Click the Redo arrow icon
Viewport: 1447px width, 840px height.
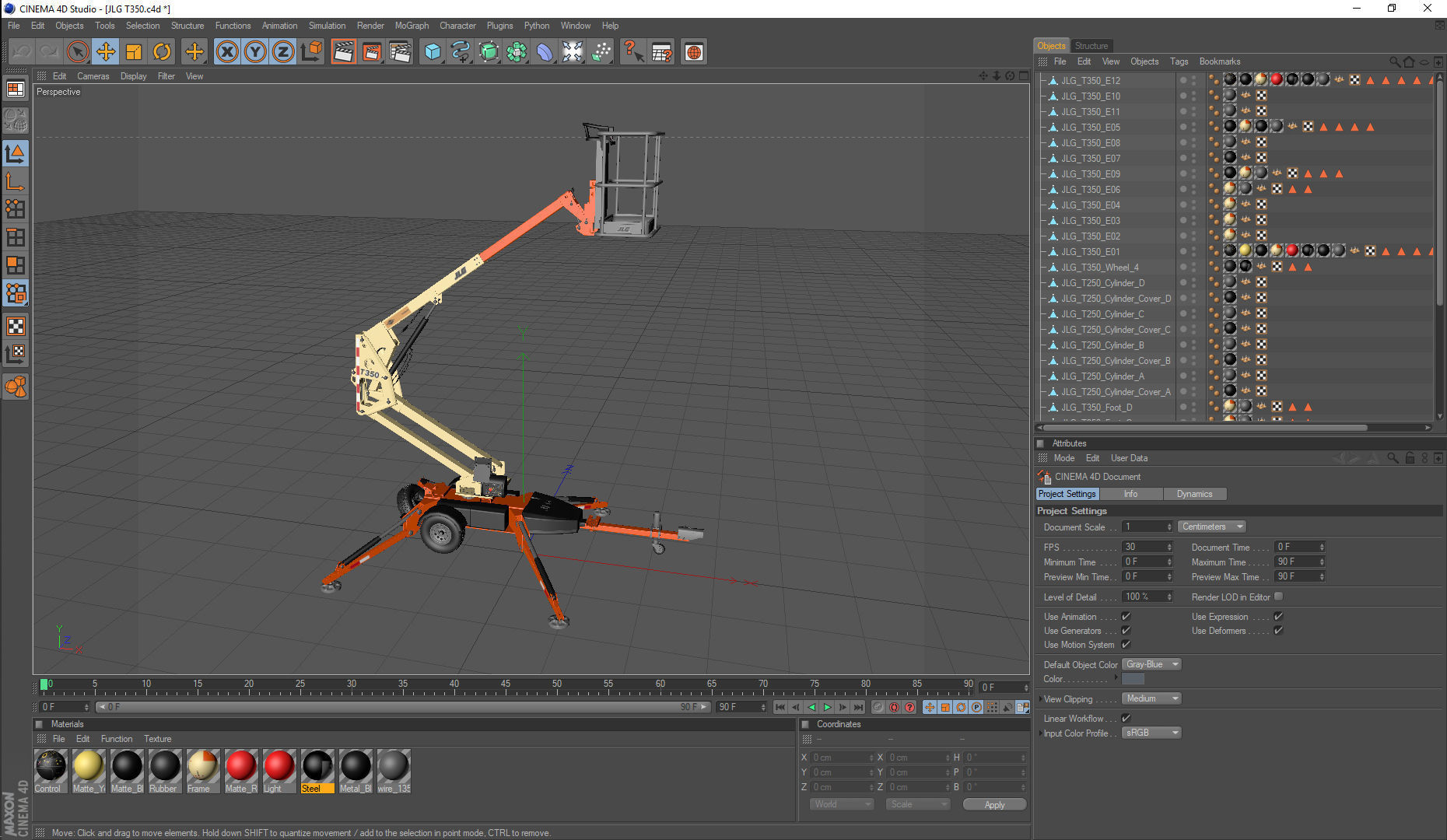coord(49,52)
